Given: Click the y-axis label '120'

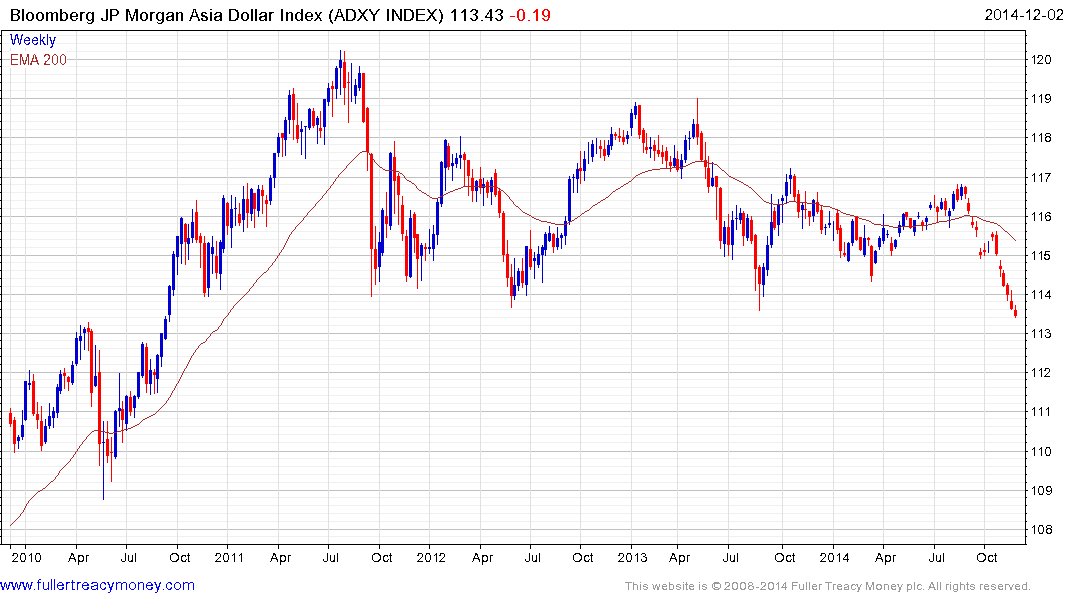Looking at the screenshot, I should (x=1041, y=60).
